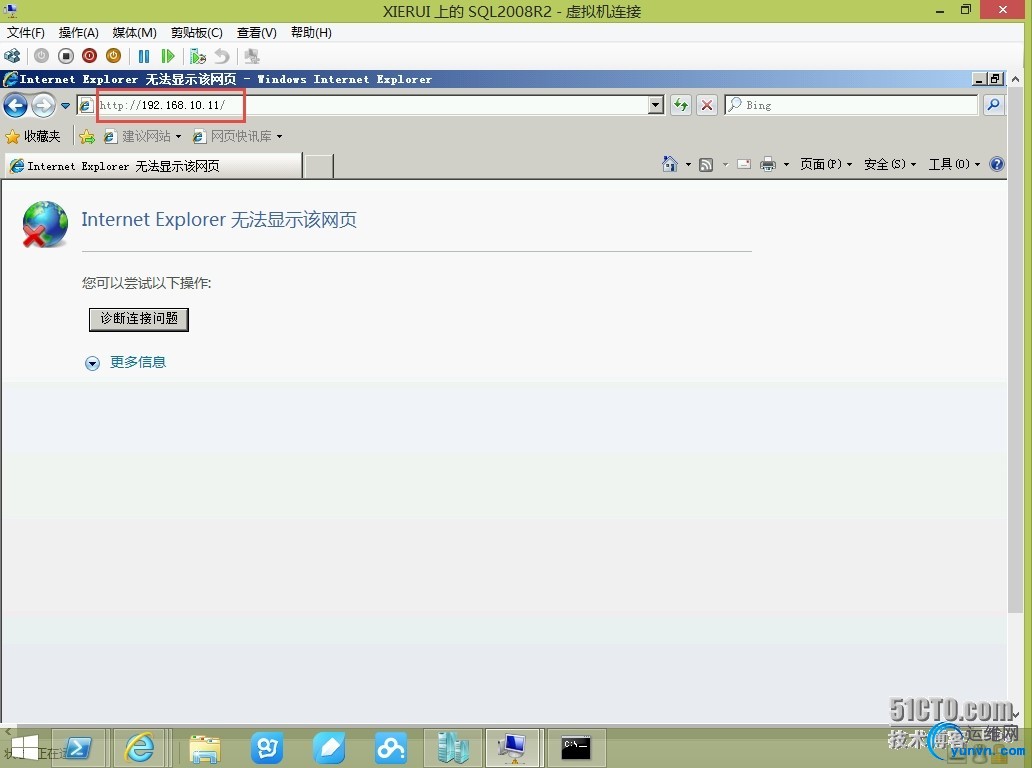Open the Baidu cloud taskbar icon

(x=390, y=748)
